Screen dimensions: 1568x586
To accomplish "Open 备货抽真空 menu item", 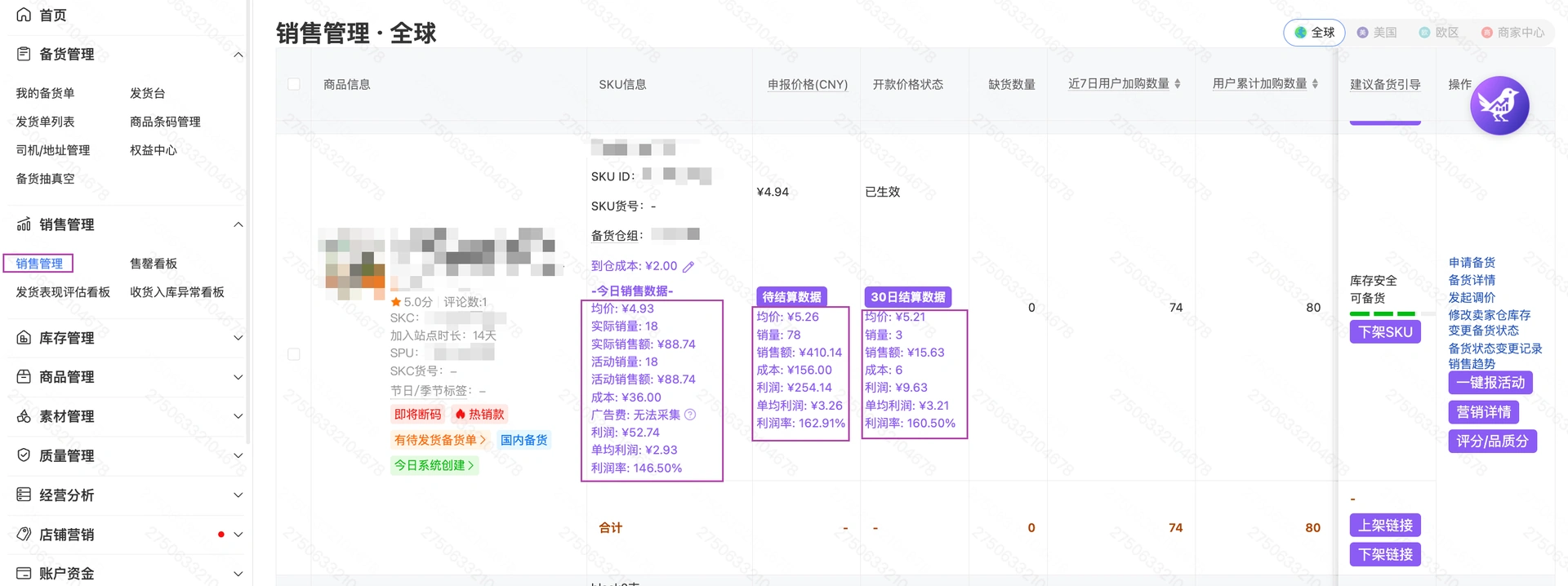I will [x=45, y=179].
